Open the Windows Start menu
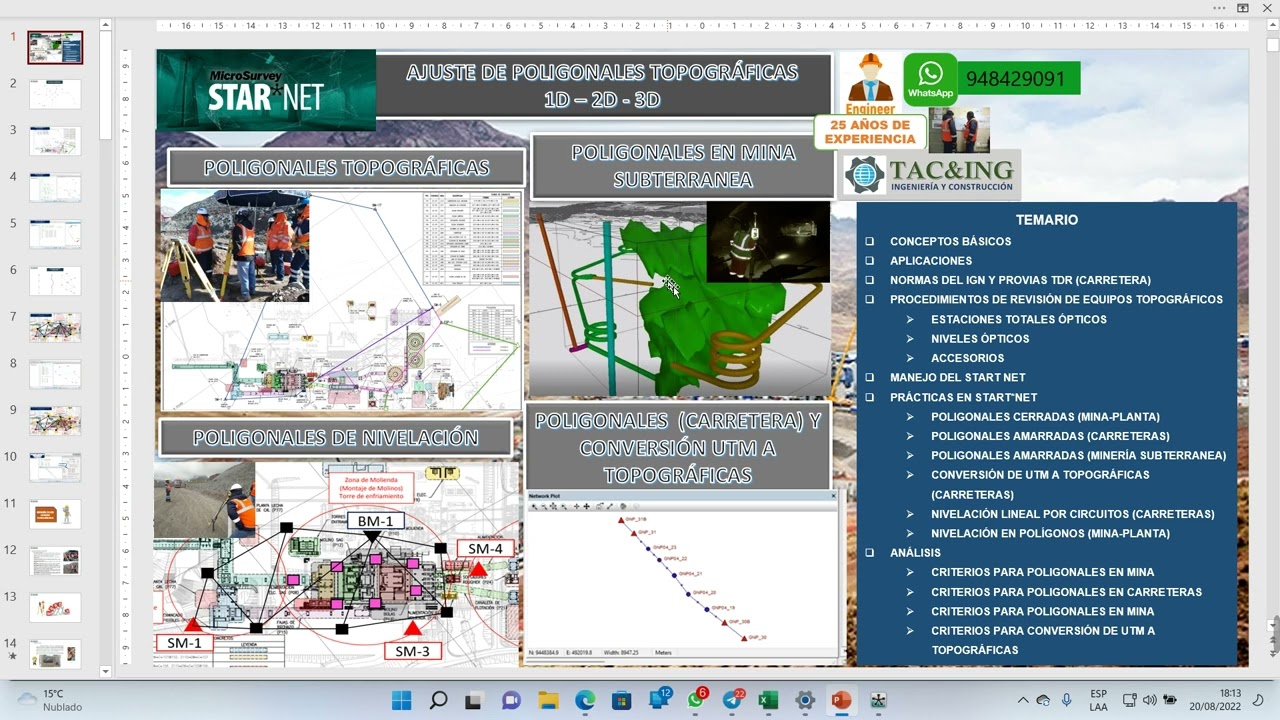The height and width of the screenshot is (720, 1280). click(x=401, y=700)
